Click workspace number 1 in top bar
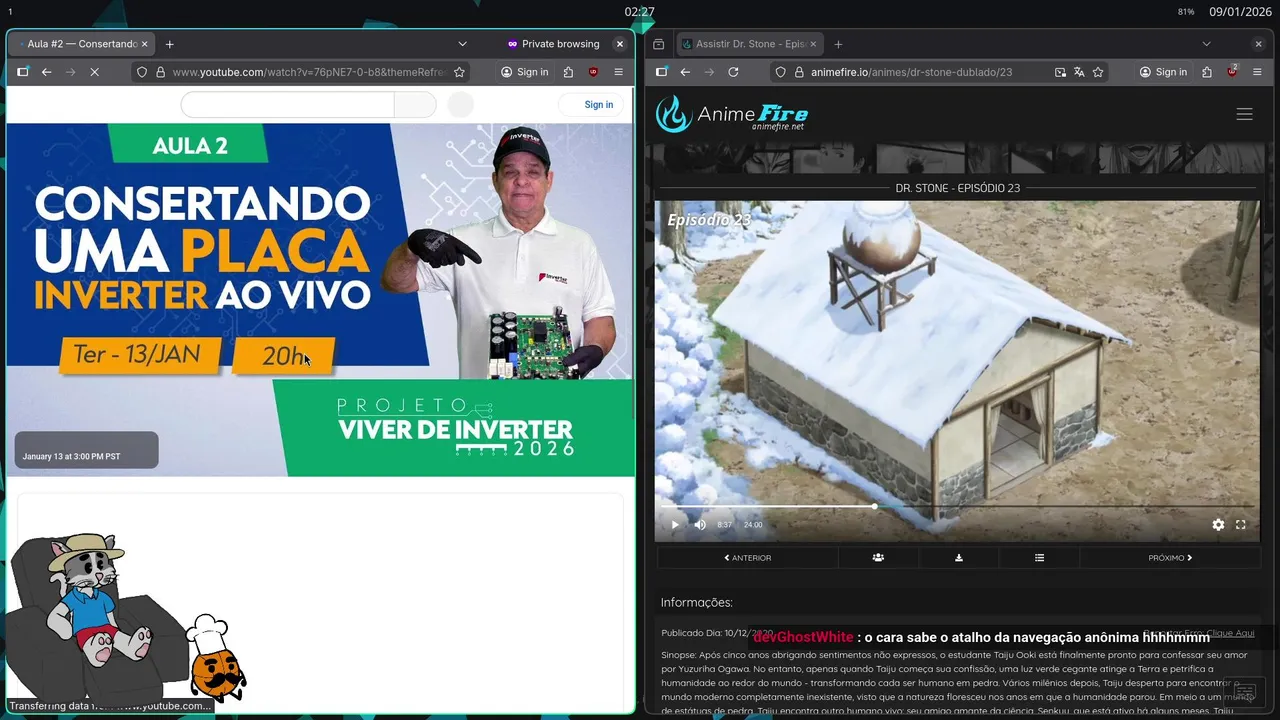The width and height of the screenshot is (1280, 720). click(10, 11)
